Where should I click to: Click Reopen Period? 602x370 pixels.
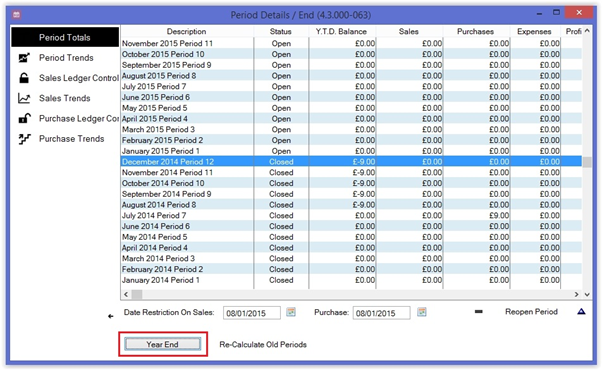pyautogui.click(x=531, y=312)
